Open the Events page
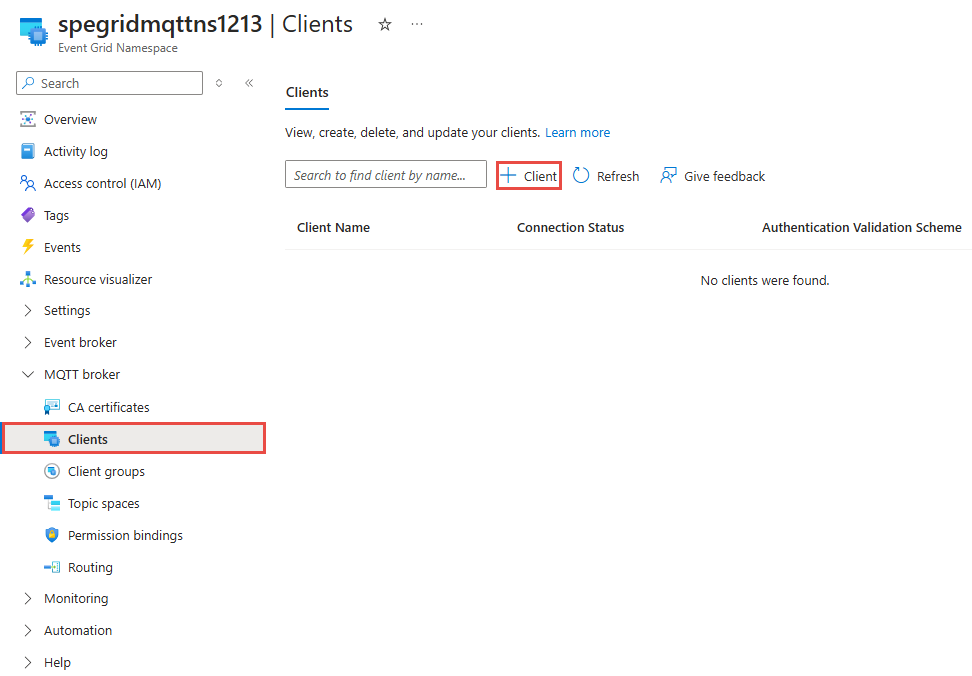 [x=62, y=248]
